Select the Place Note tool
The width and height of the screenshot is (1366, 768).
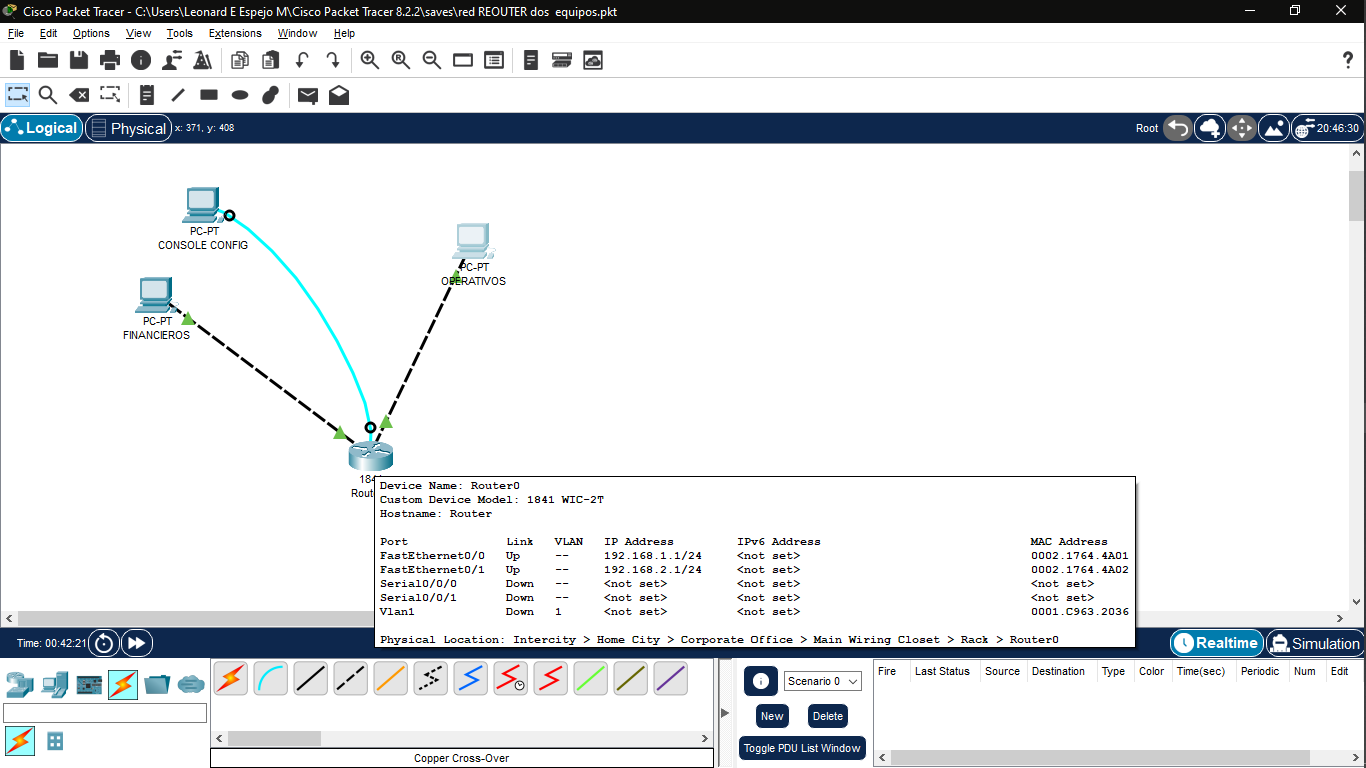pyautogui.click(x=147, y=95)
